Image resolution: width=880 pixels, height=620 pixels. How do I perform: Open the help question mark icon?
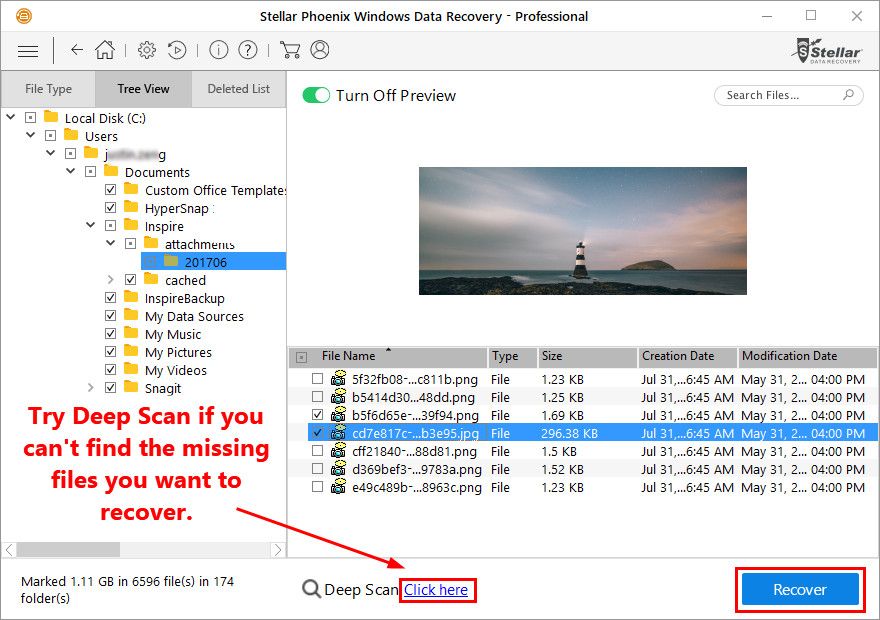point(248,50)
